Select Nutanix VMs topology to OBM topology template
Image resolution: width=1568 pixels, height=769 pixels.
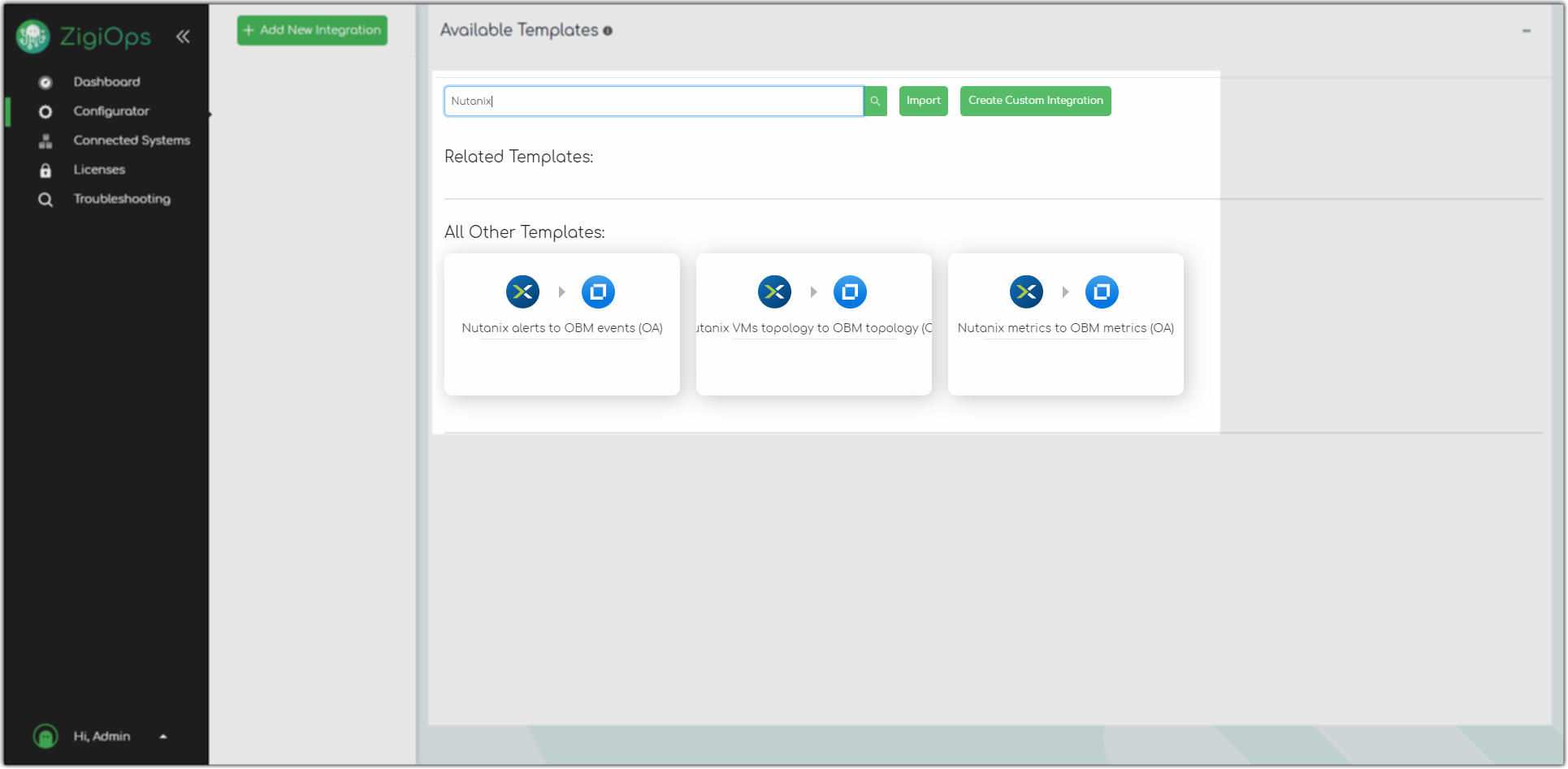click(x=814, y=325)
